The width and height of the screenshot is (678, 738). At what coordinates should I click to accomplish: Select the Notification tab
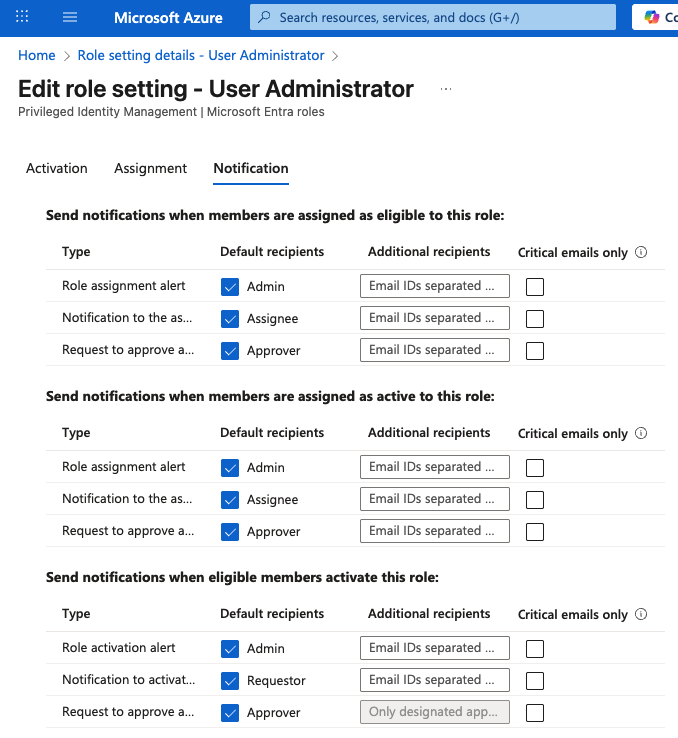tap(251, 168)
